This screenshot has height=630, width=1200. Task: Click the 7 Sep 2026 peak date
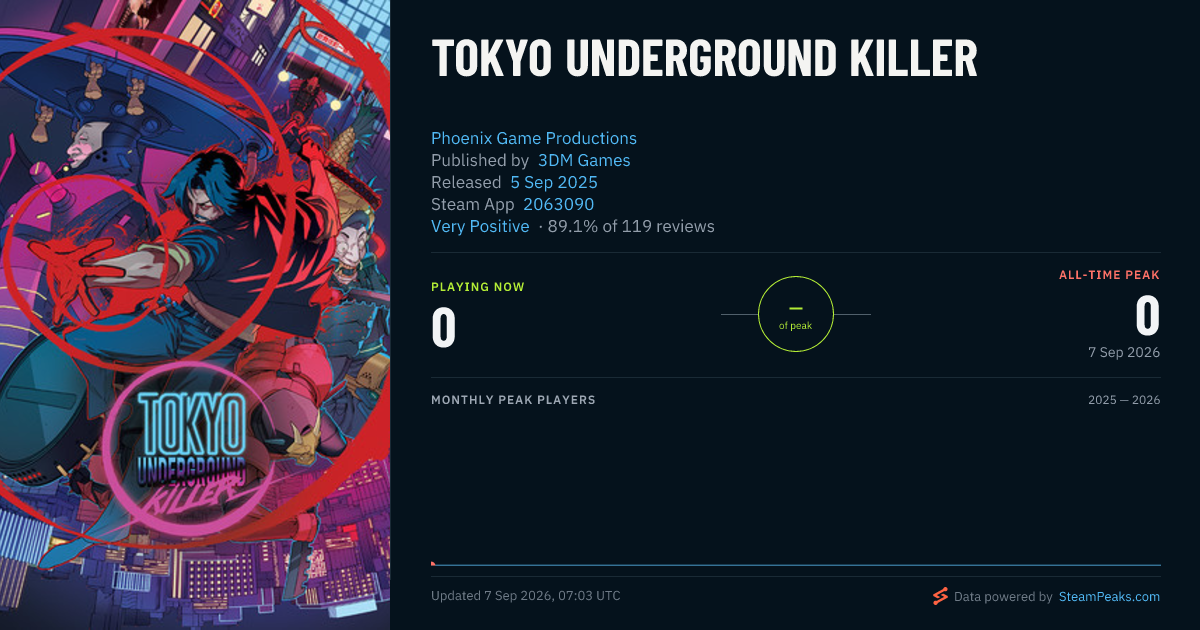point(1124,352)
